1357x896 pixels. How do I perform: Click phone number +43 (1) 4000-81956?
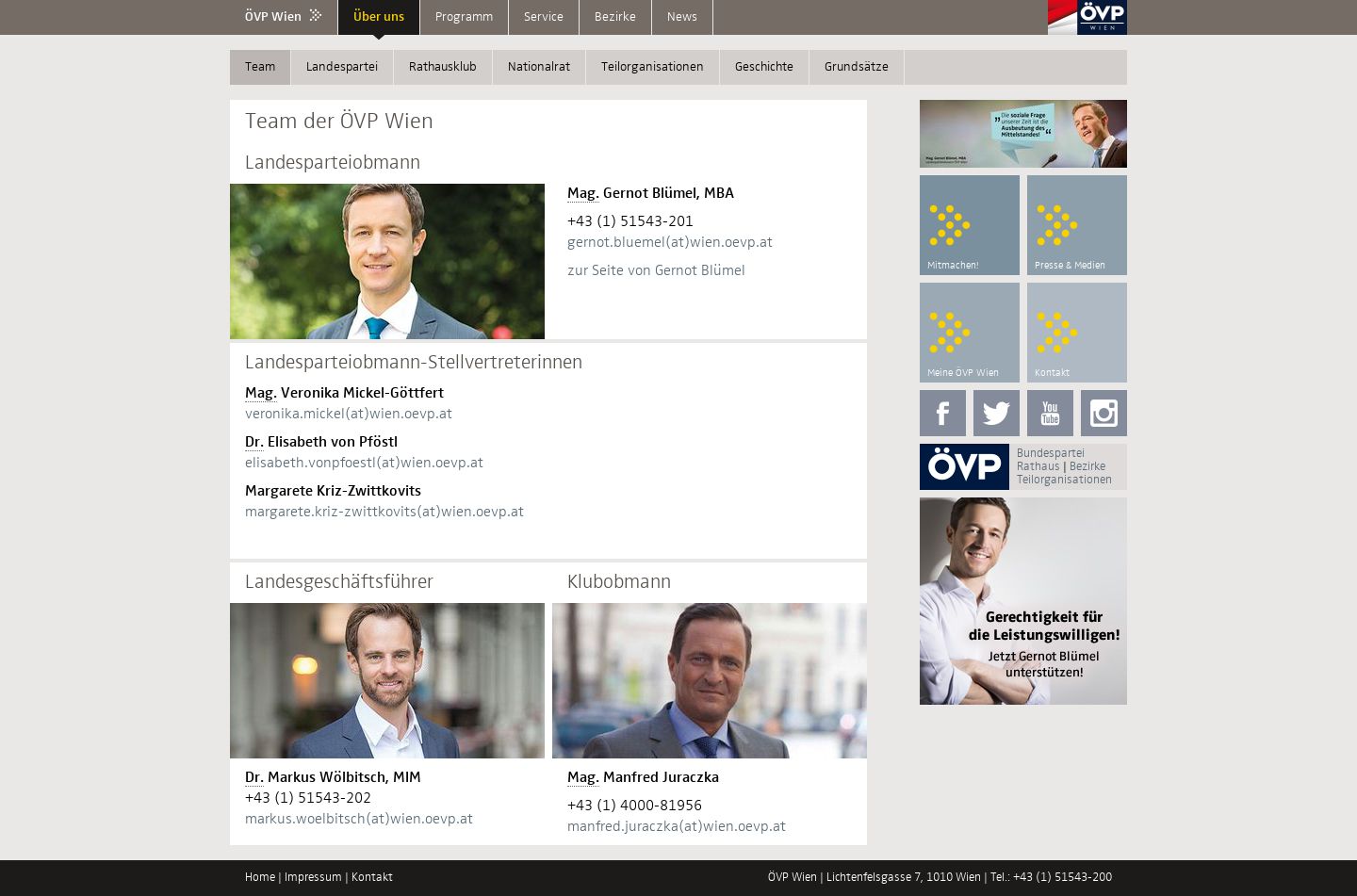(x=634, y=806)
